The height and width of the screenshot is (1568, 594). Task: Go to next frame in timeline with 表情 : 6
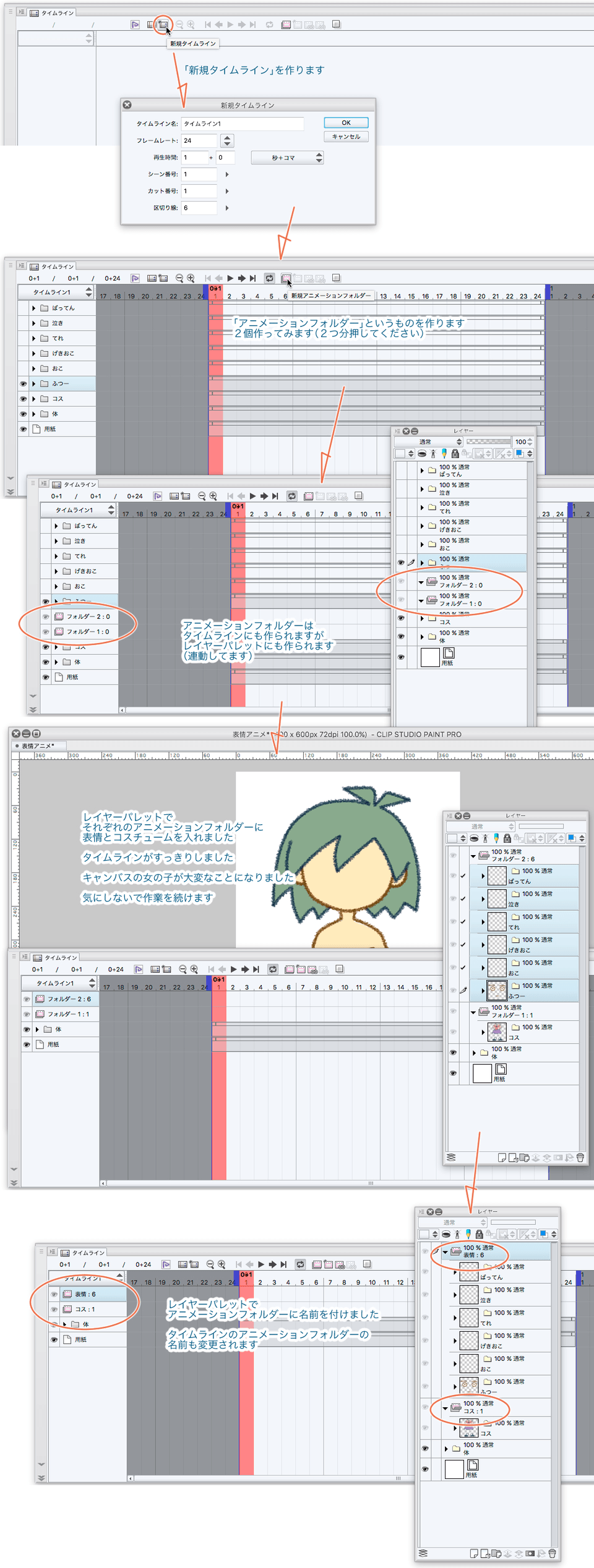[x=272, y=1264]
